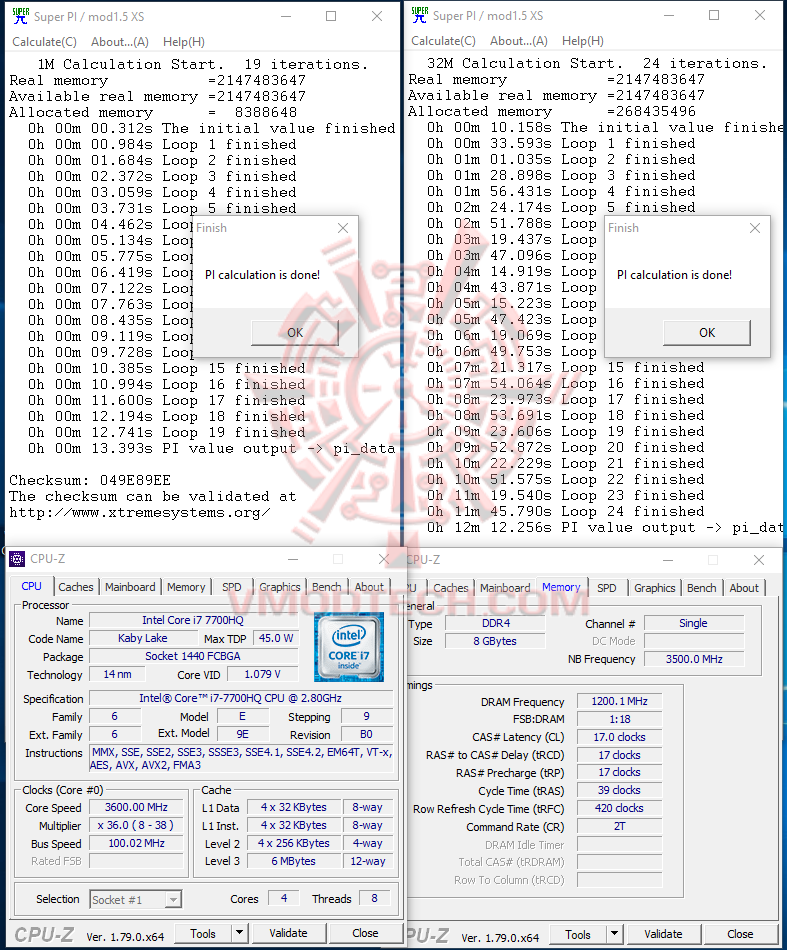The width and height of the screenshot is (787, 950).
Task: Click the processor Name field i7 7700HQ
Action: [193, 620]
